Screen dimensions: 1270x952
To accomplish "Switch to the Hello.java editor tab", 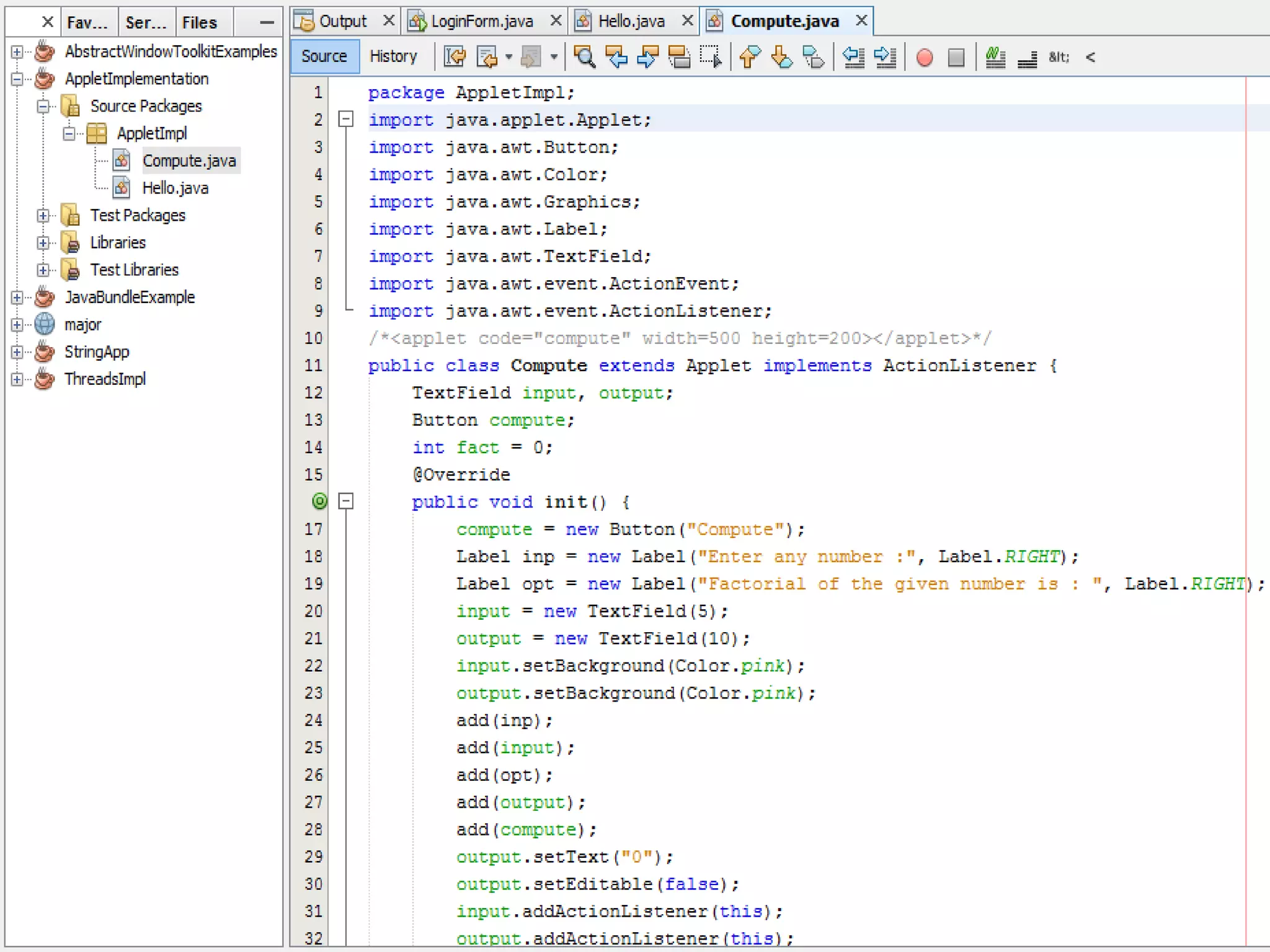I will (x=631, y=22).
